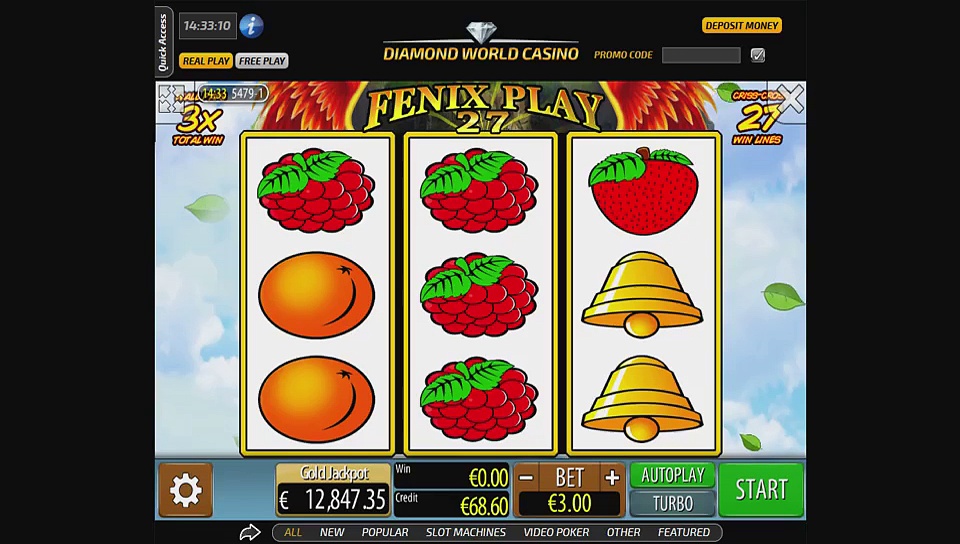The width and height of the screenshot is (960, 544).
Task: Open the gear settings button
Action: (x=186, y=490)
